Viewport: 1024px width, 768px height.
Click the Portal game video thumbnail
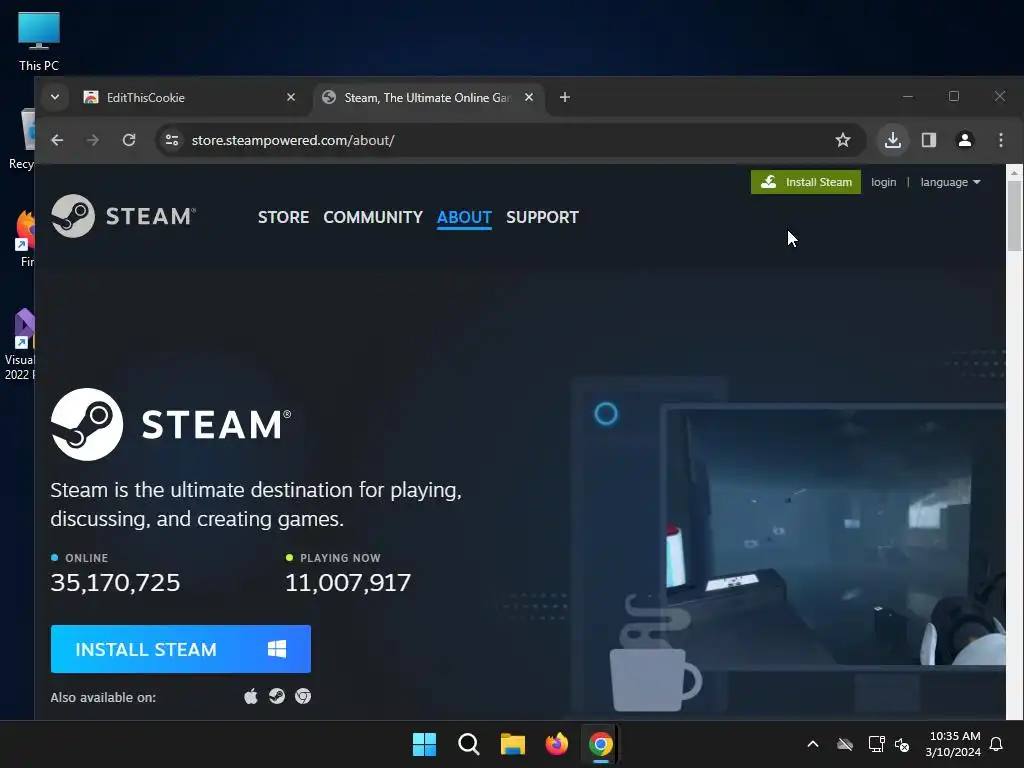(836, 536)
